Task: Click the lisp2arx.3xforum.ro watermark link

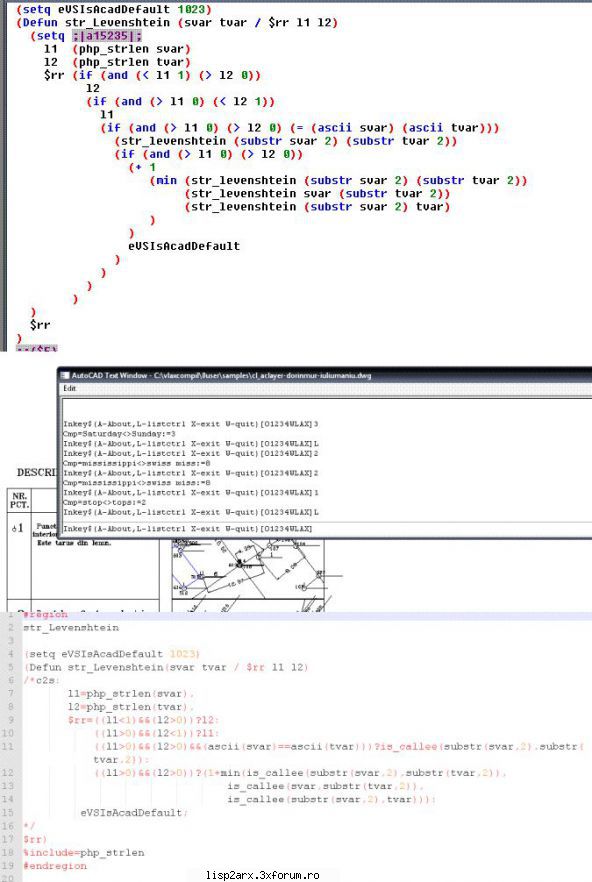Action: pyautogui.click(x=263, y=875)
